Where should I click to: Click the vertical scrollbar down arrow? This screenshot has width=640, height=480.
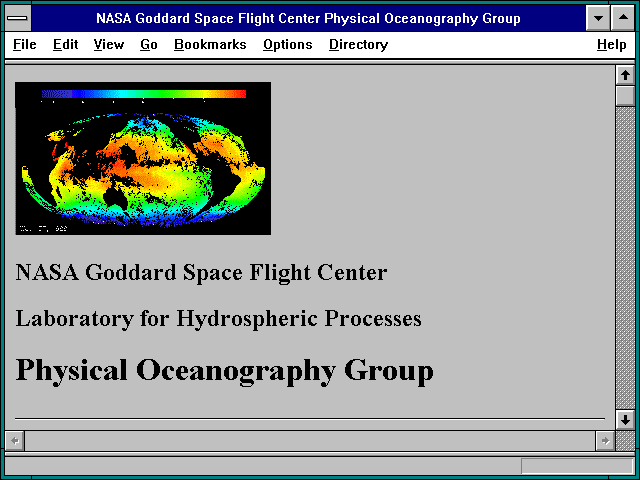pos(625,420)
